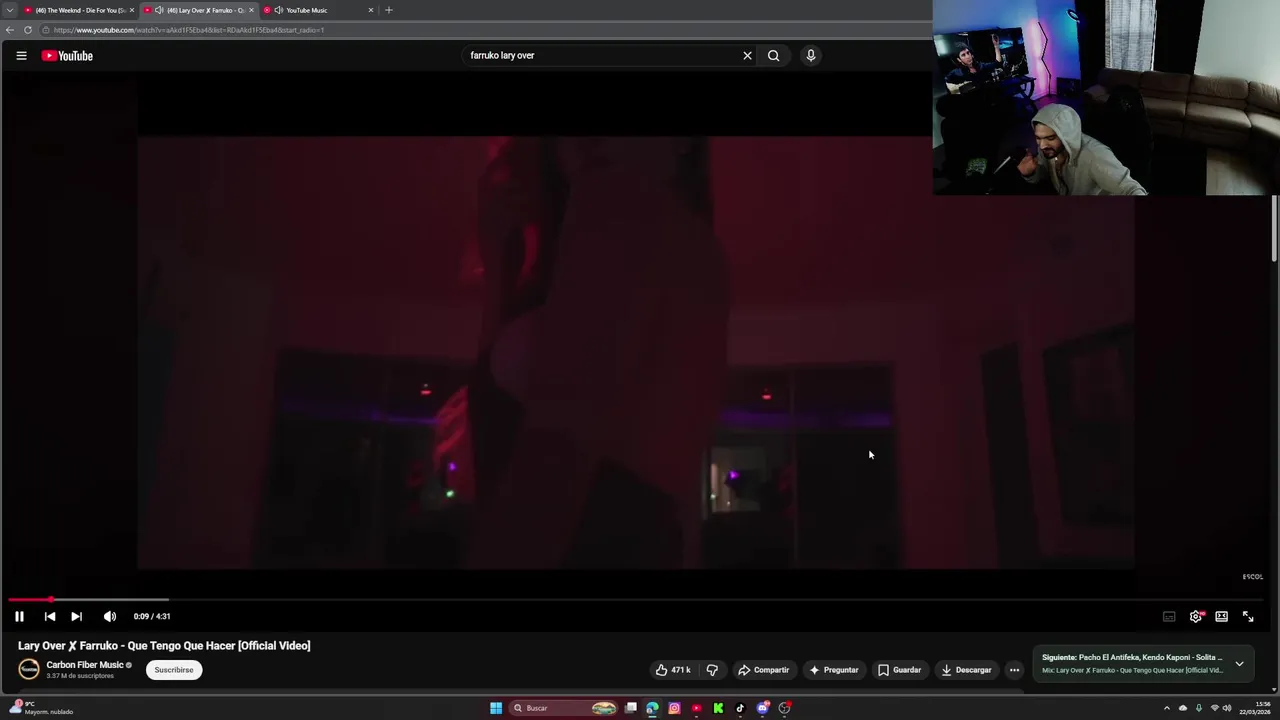1280x720 pixels.
Task: Open the Carbon Fiber Music channel avatar
Action: [x=29, y=670]
